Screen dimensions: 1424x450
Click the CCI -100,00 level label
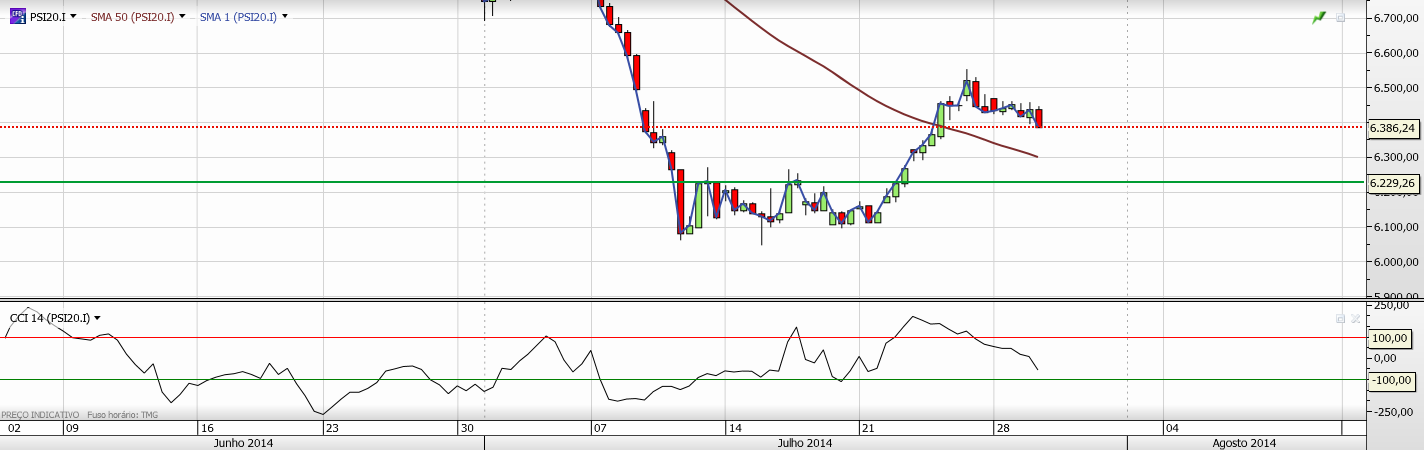(1391, 380)
